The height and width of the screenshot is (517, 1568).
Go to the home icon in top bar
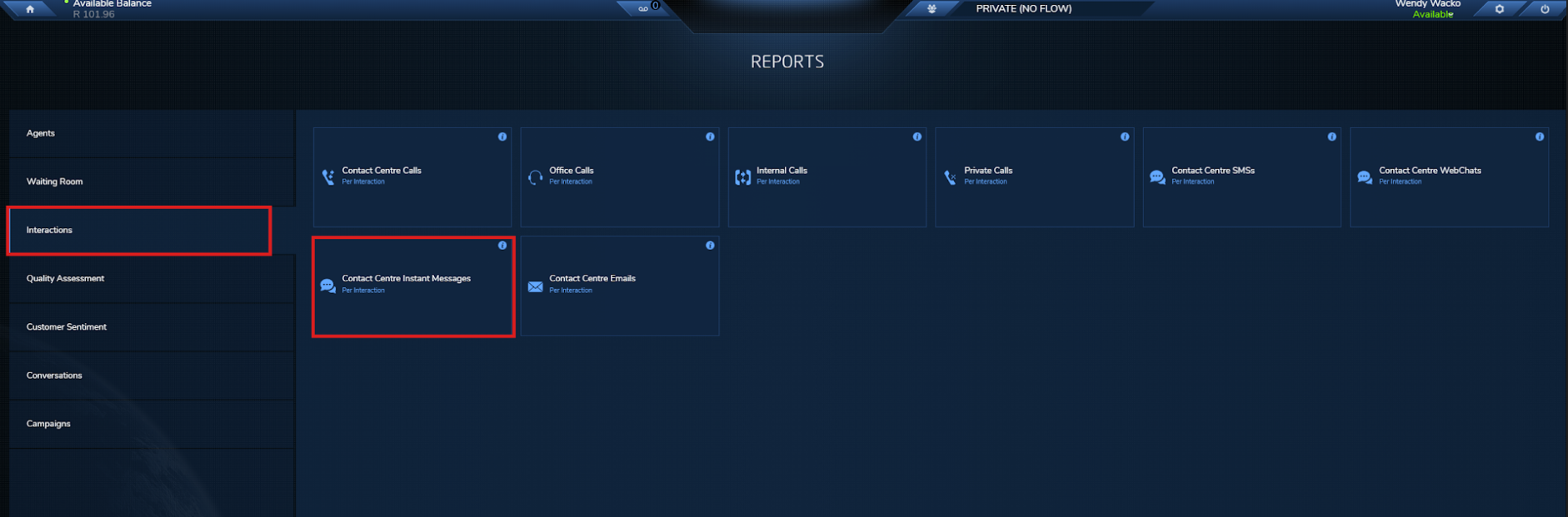[30, 9]
